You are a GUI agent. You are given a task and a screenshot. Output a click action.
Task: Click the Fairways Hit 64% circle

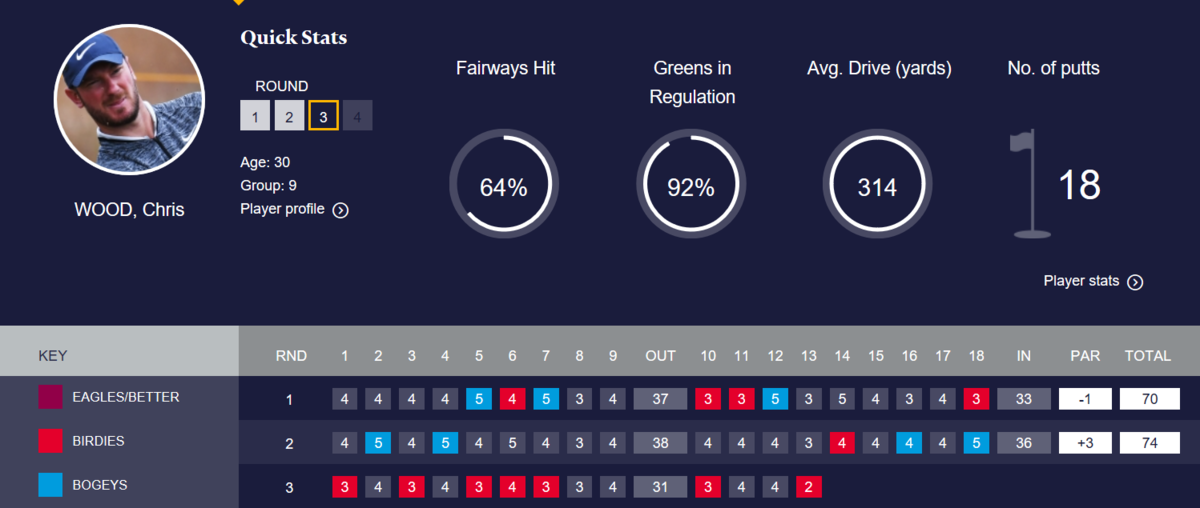[x=503, y=186]
